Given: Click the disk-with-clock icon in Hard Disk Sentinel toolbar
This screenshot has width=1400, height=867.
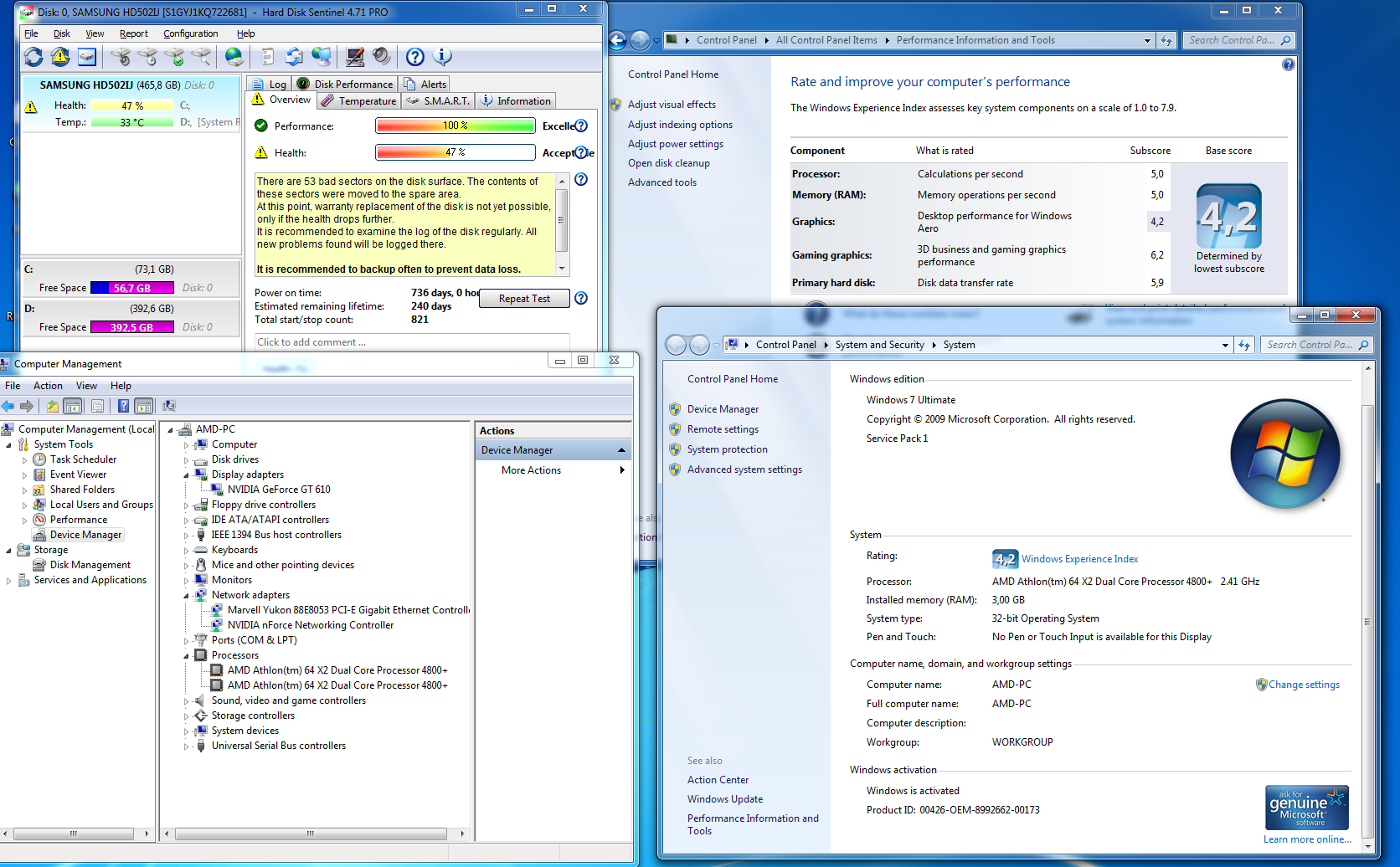Looking at the screenshot, I should tap(147, 57).
